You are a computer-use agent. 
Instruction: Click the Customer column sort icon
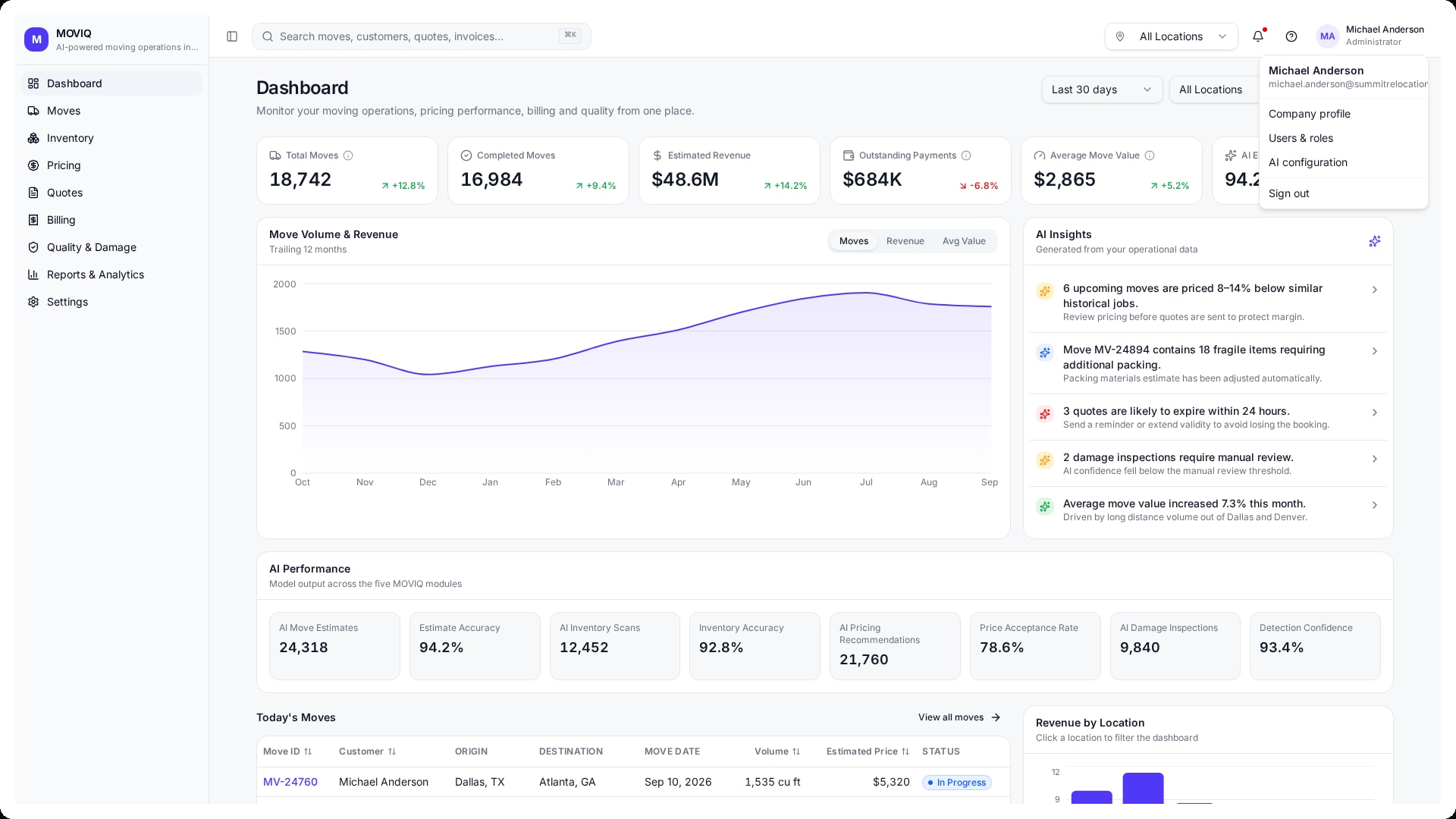point(392,752)
